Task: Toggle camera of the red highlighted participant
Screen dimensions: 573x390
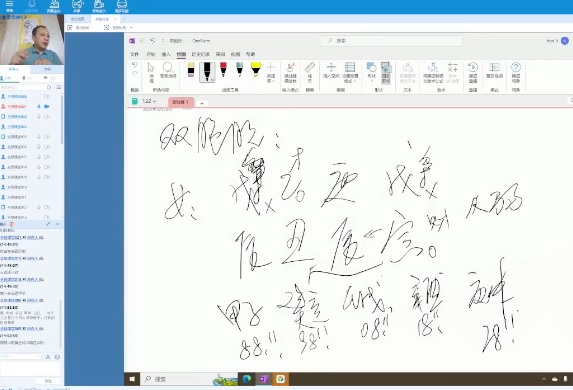Action: [x=47, y=106]
